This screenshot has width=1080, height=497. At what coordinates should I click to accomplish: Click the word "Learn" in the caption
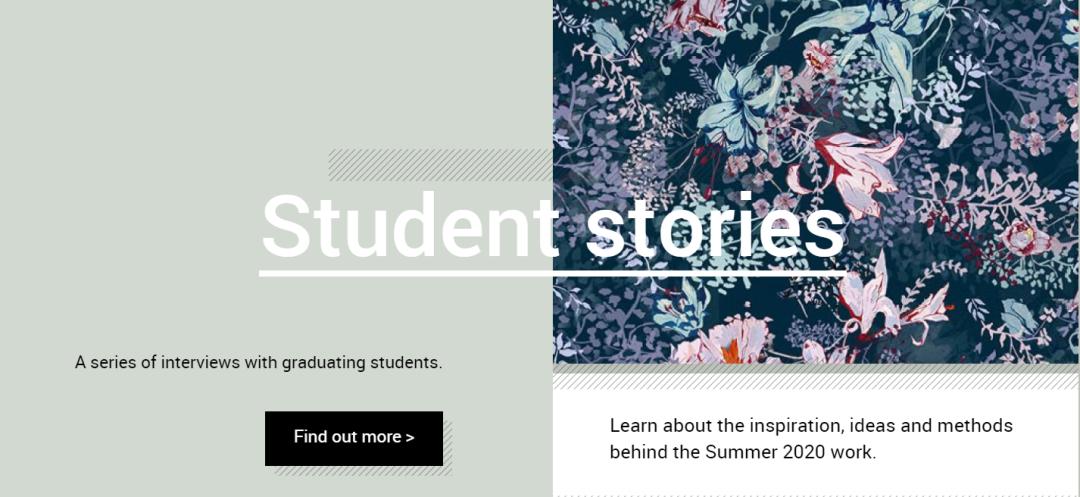point(632,426)
